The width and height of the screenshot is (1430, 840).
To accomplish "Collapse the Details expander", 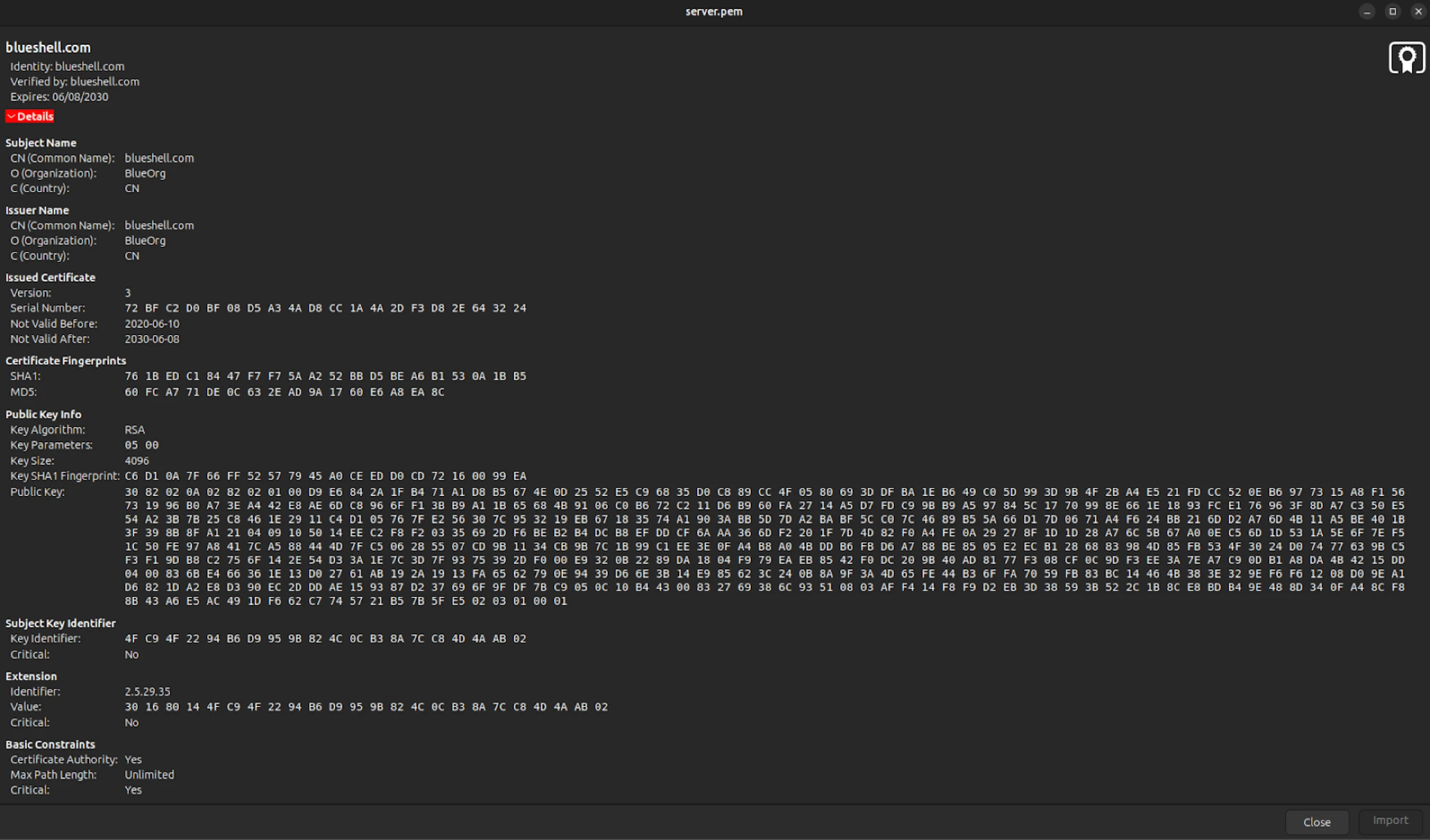I will (x=30, y=116).
